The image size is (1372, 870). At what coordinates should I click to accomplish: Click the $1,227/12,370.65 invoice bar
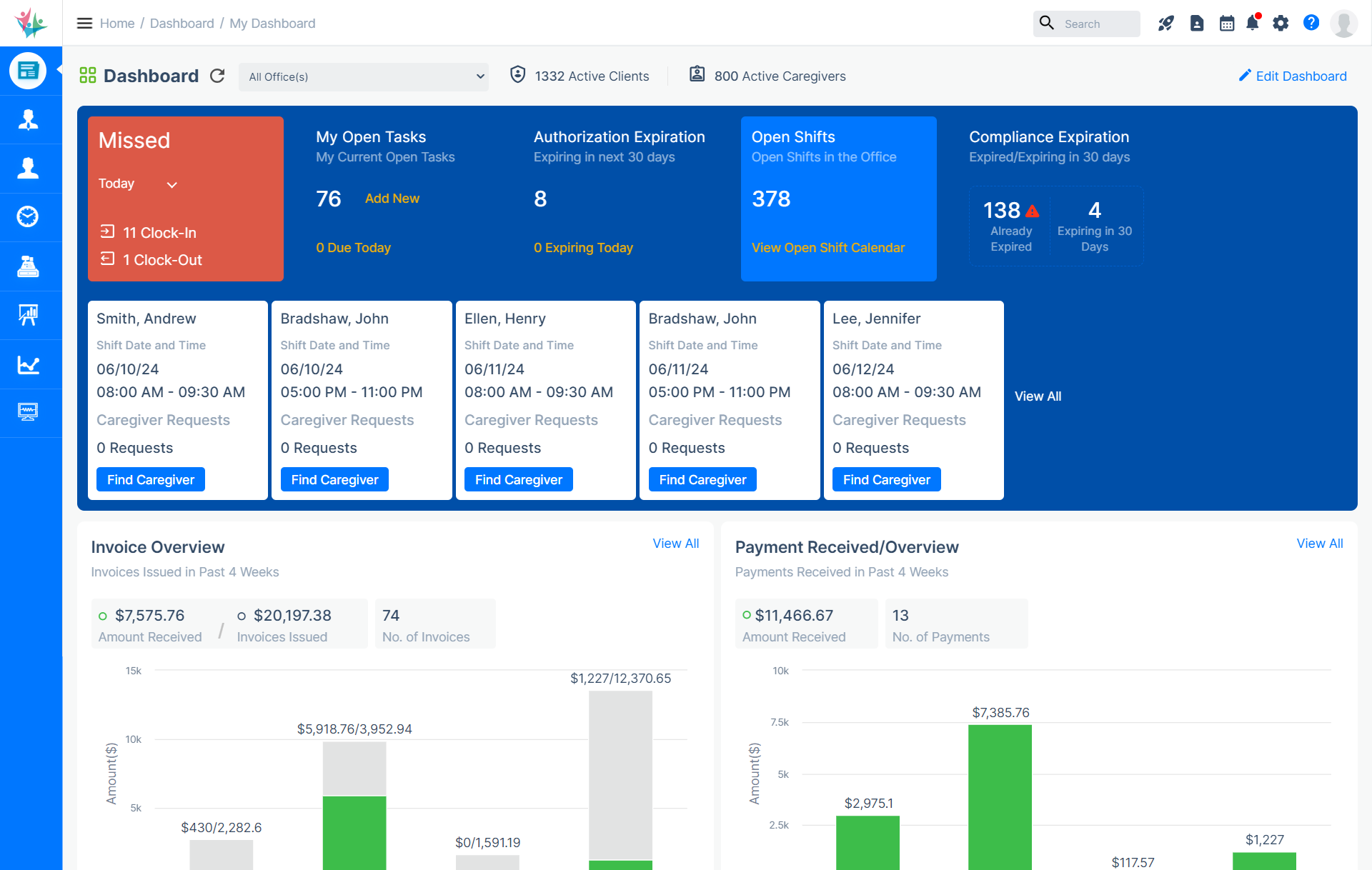click(620, 780)
